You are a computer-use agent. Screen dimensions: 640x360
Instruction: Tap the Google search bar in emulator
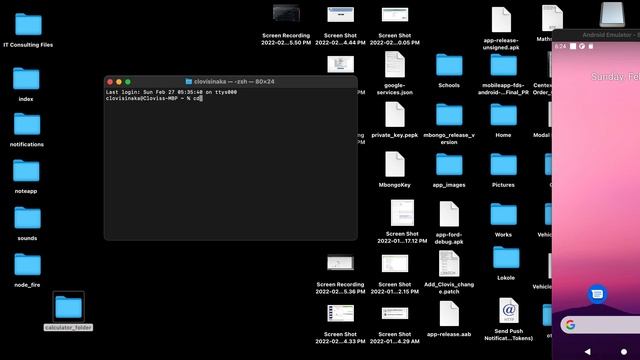tap(600, 325)
